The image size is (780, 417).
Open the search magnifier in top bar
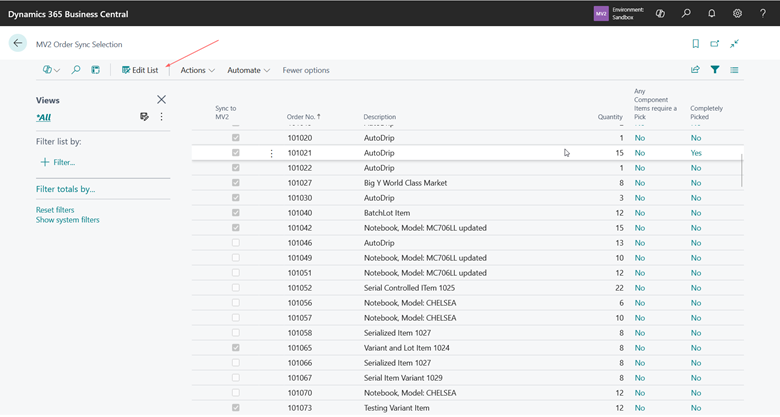[686, 14]
